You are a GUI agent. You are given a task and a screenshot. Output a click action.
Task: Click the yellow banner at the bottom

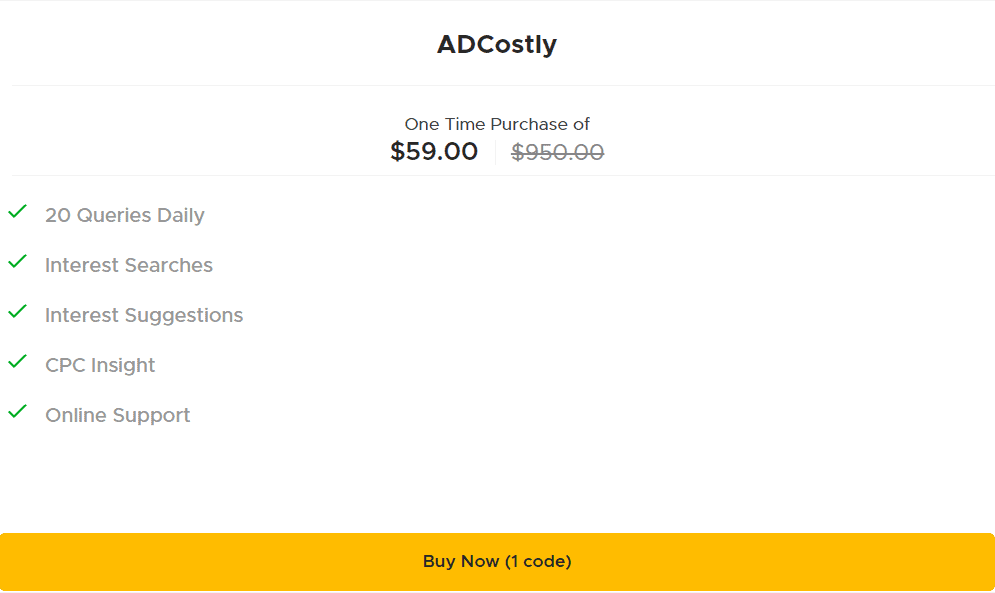pos(497,561)
